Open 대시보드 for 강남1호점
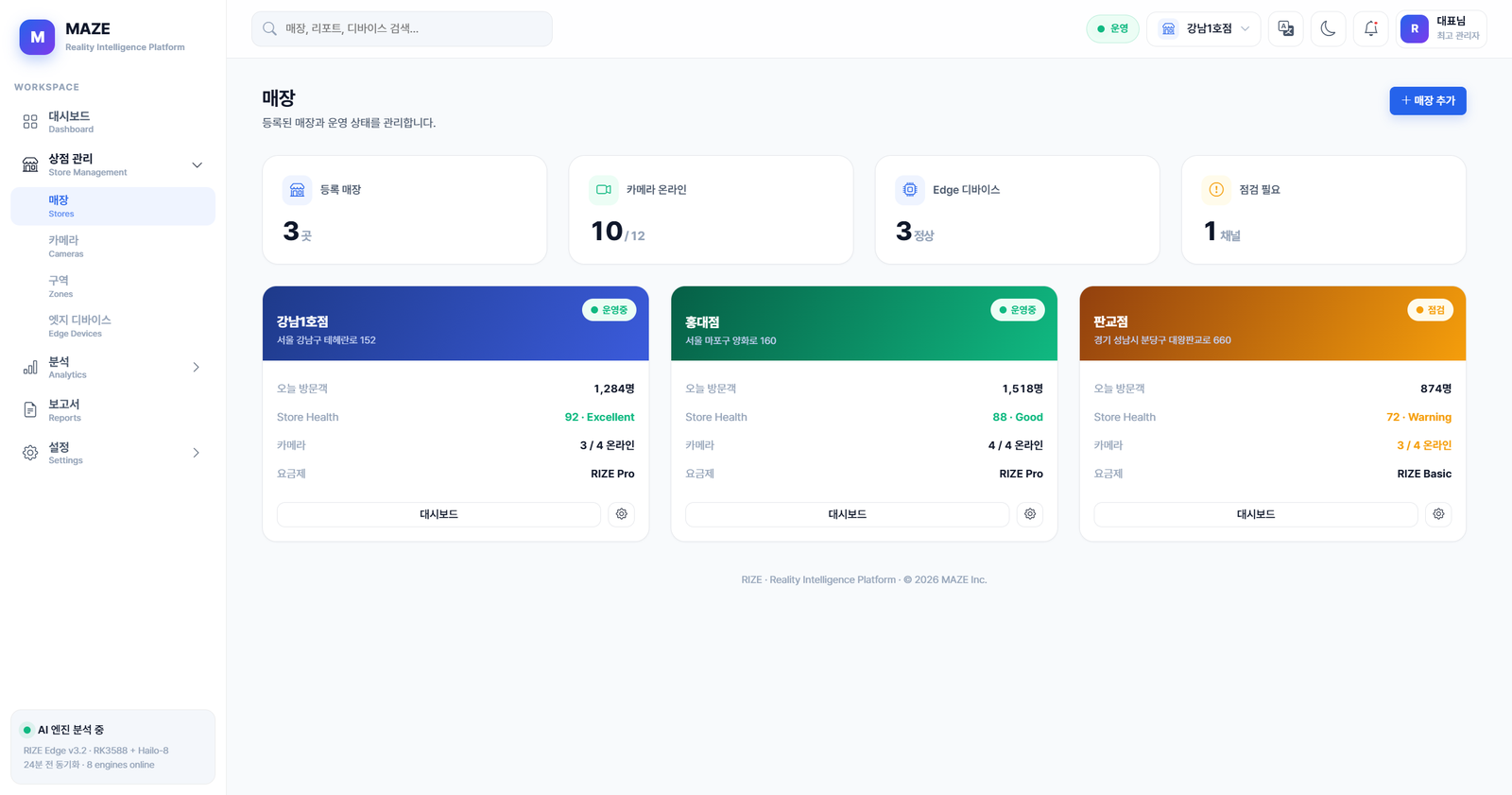The width and height of the screenshot is (1512, 795). [x=438, y=514]
